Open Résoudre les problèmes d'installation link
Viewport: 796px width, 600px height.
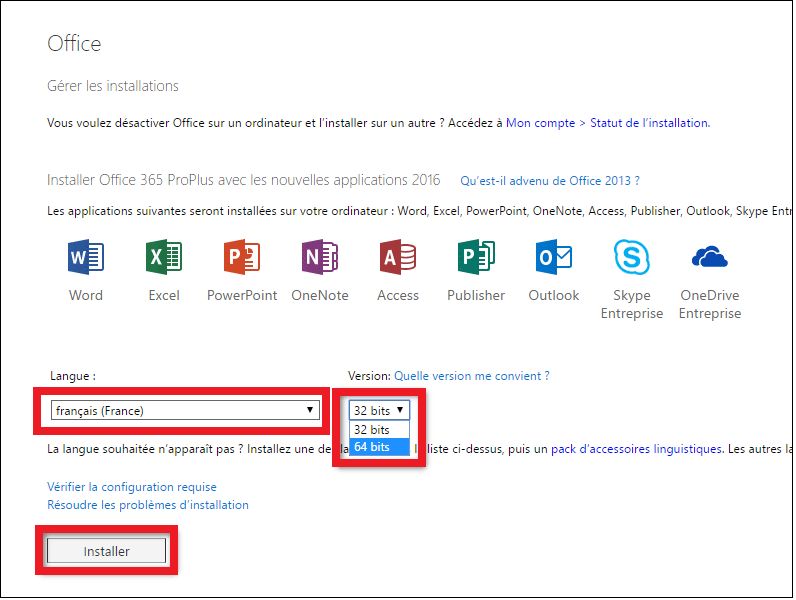(x=148, y=505)
